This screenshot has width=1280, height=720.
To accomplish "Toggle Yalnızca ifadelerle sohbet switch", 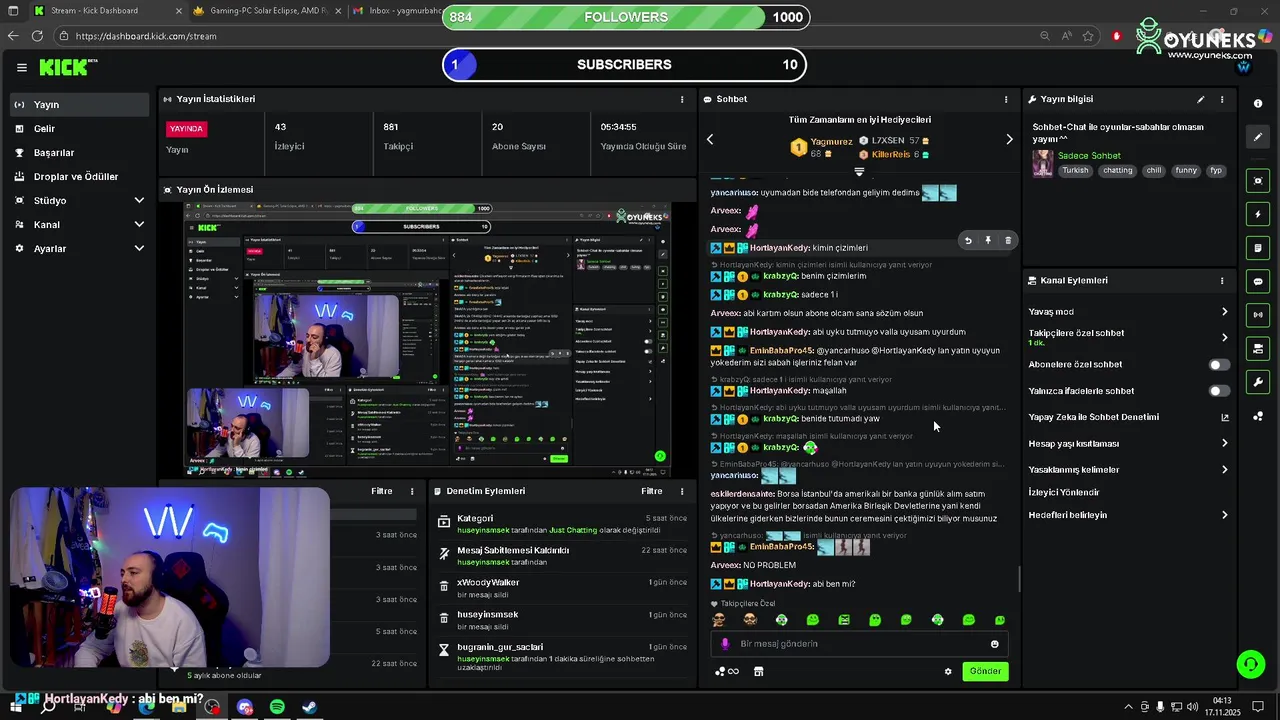I will 1219,391.
